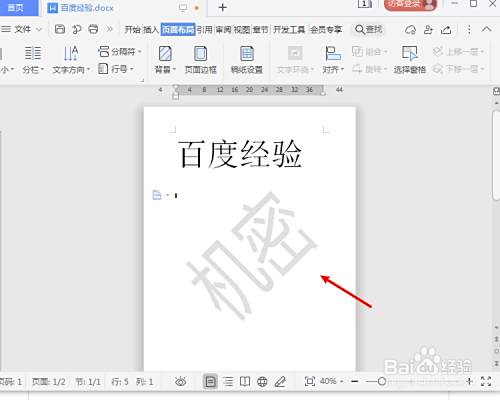Click the login button at top right
This screenshot has width=500, height=400.
(x=410, y=5)
